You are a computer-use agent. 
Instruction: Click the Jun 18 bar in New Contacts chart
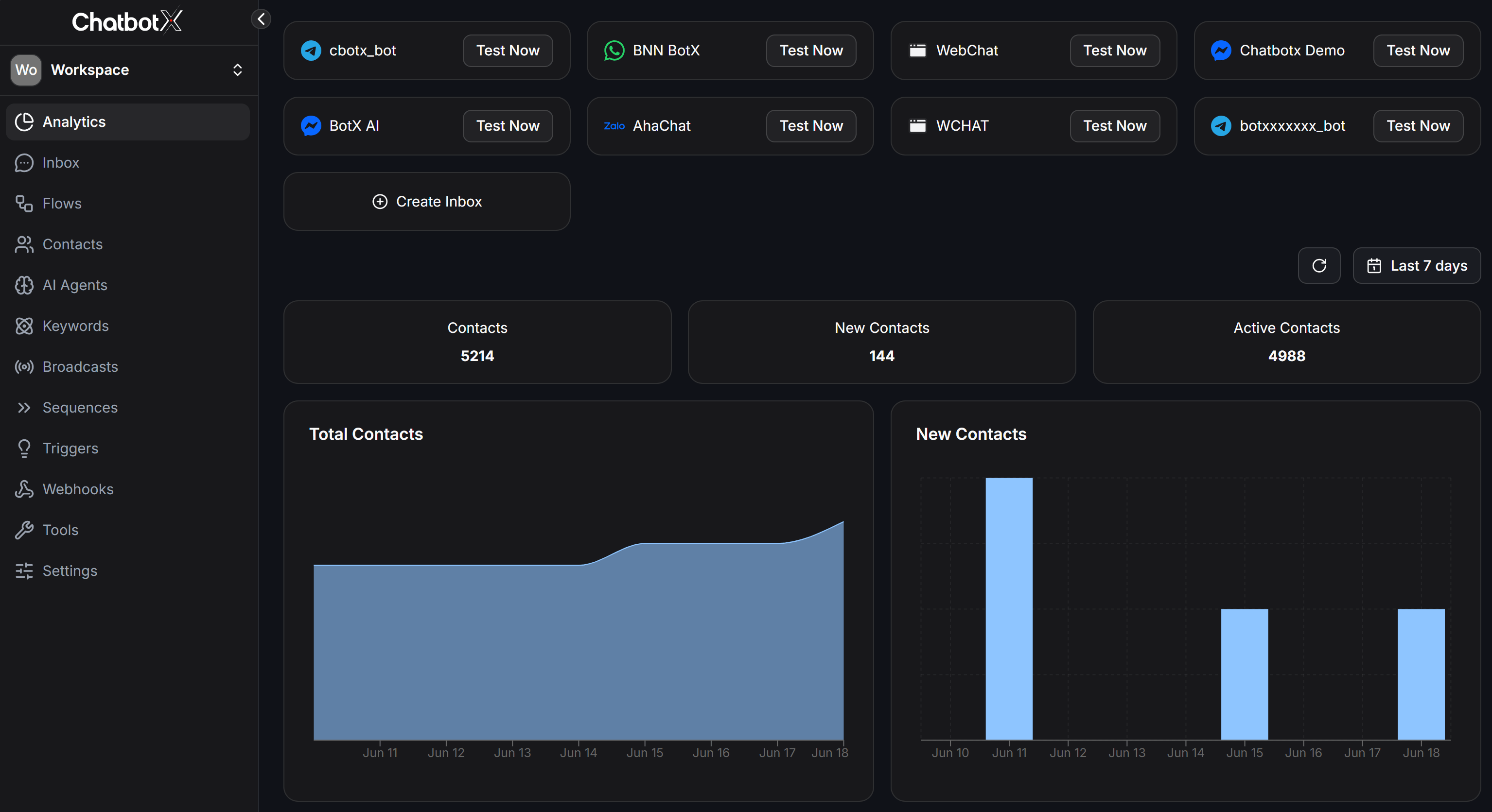(1422, 674)
